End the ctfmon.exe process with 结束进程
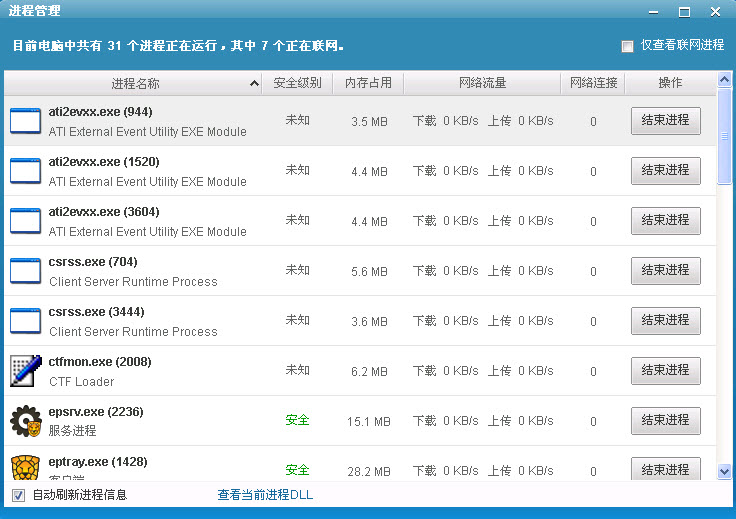 tap(665, 370)
